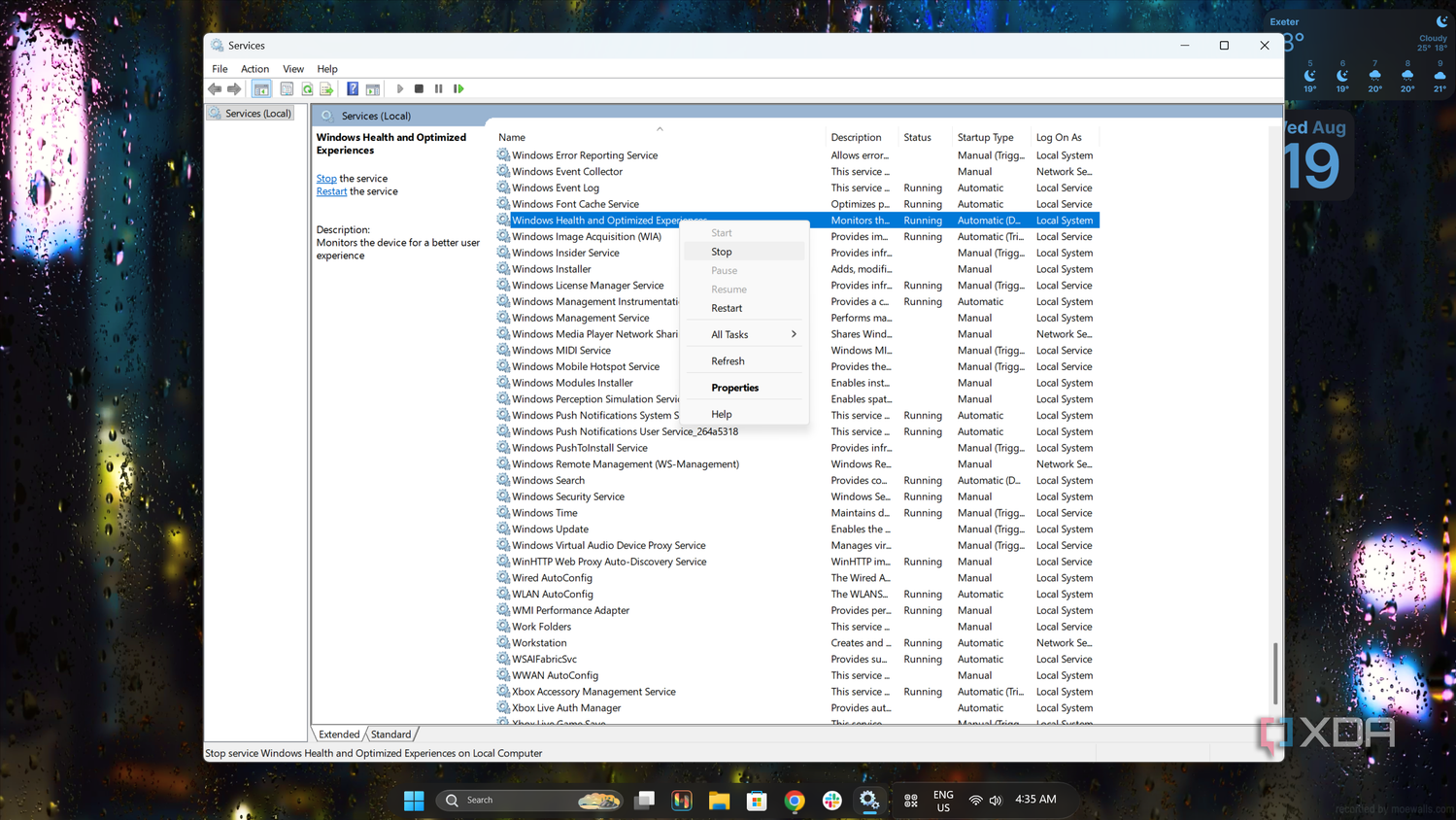Click the Restart the service link

(331, 191)
